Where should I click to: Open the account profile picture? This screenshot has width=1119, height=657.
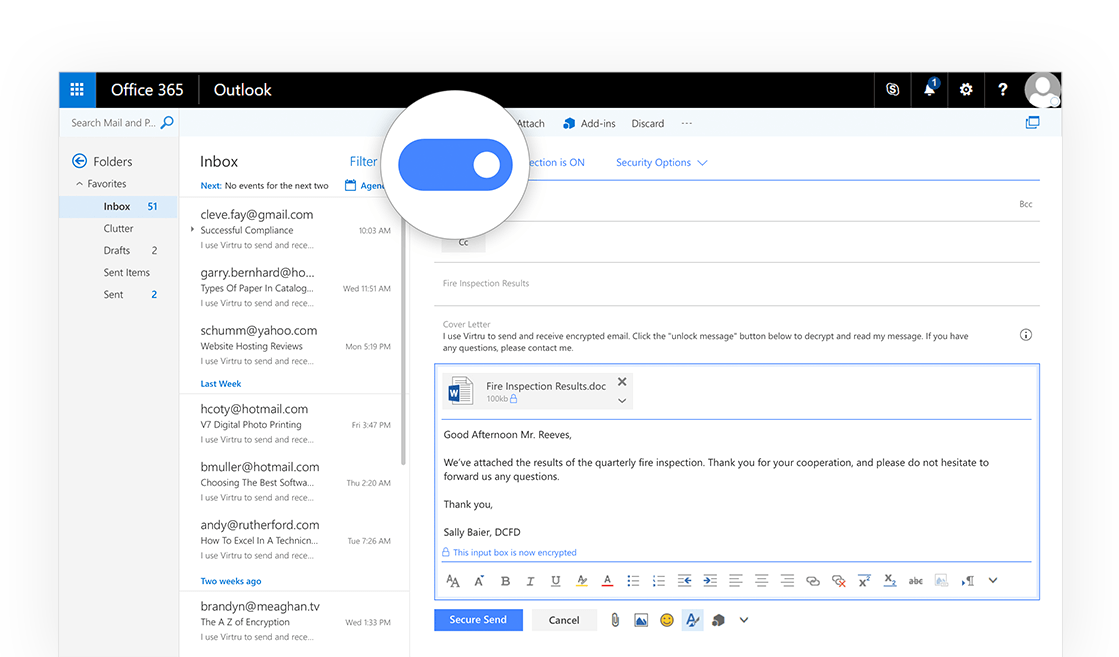pyautogui.click(x=1042, y=90)
